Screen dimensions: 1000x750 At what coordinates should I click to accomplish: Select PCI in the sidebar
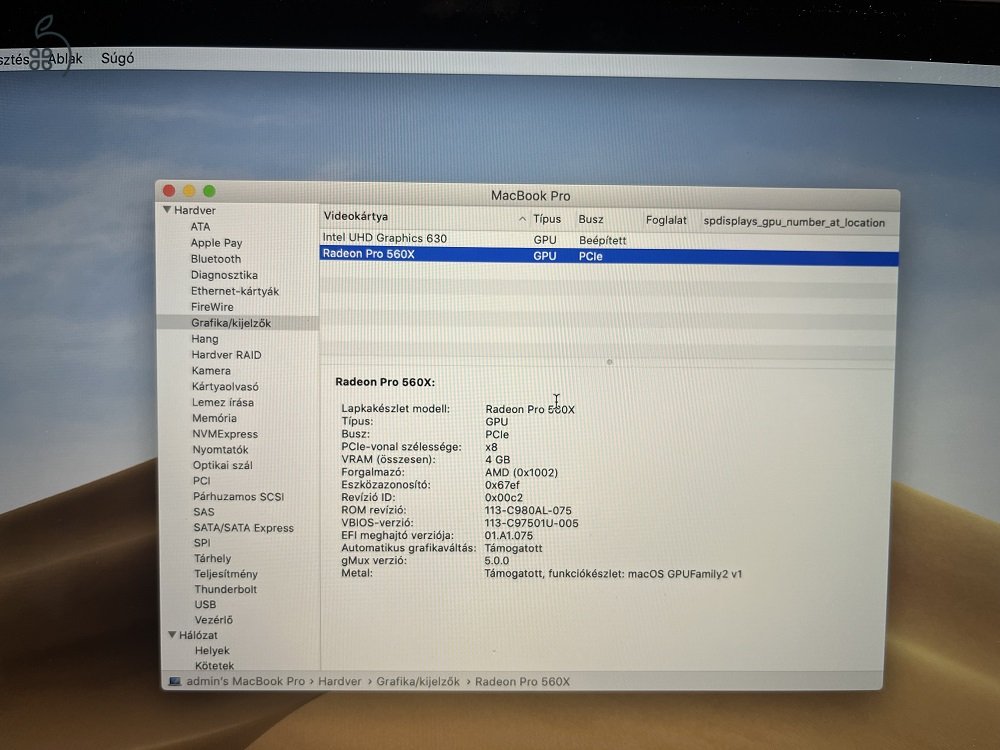tap(202, 481)
